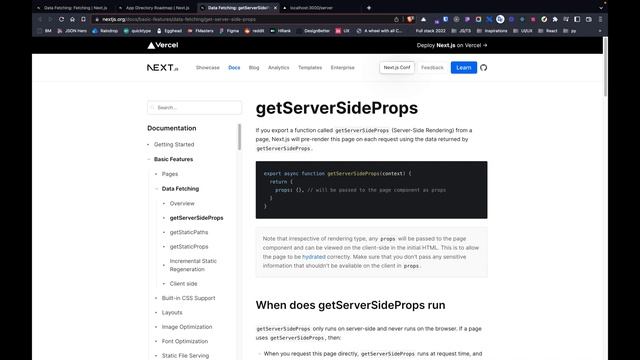640x360 pixels.
Task: Click the browser address bar URL
Action: click(x=179, y=19)
